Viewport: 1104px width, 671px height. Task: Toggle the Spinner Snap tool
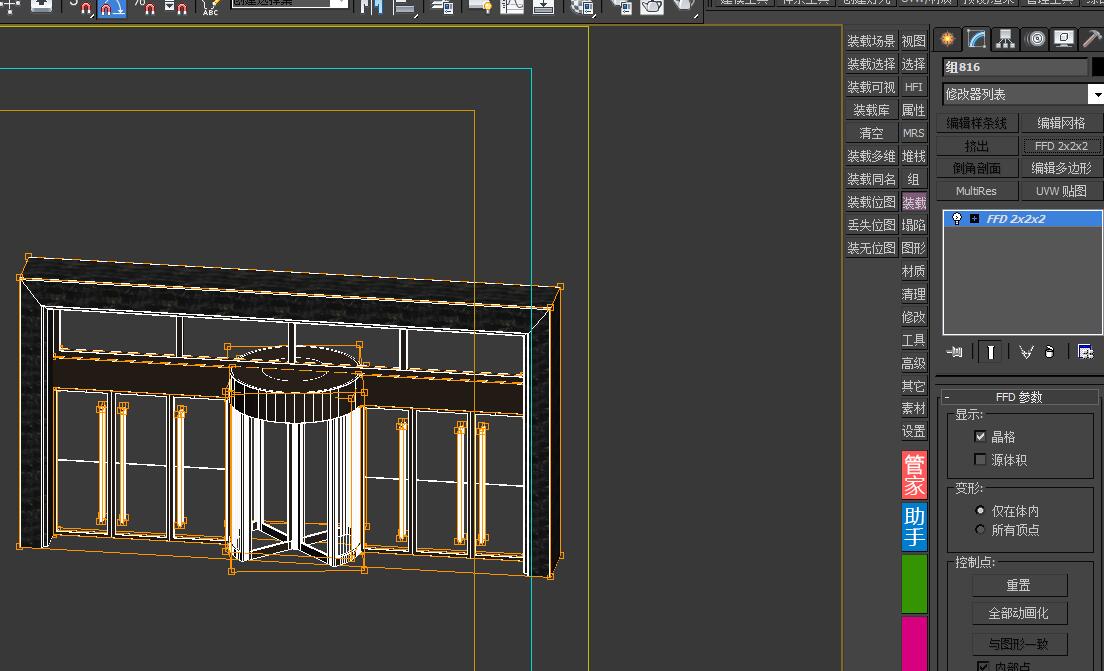click(175, 7)
